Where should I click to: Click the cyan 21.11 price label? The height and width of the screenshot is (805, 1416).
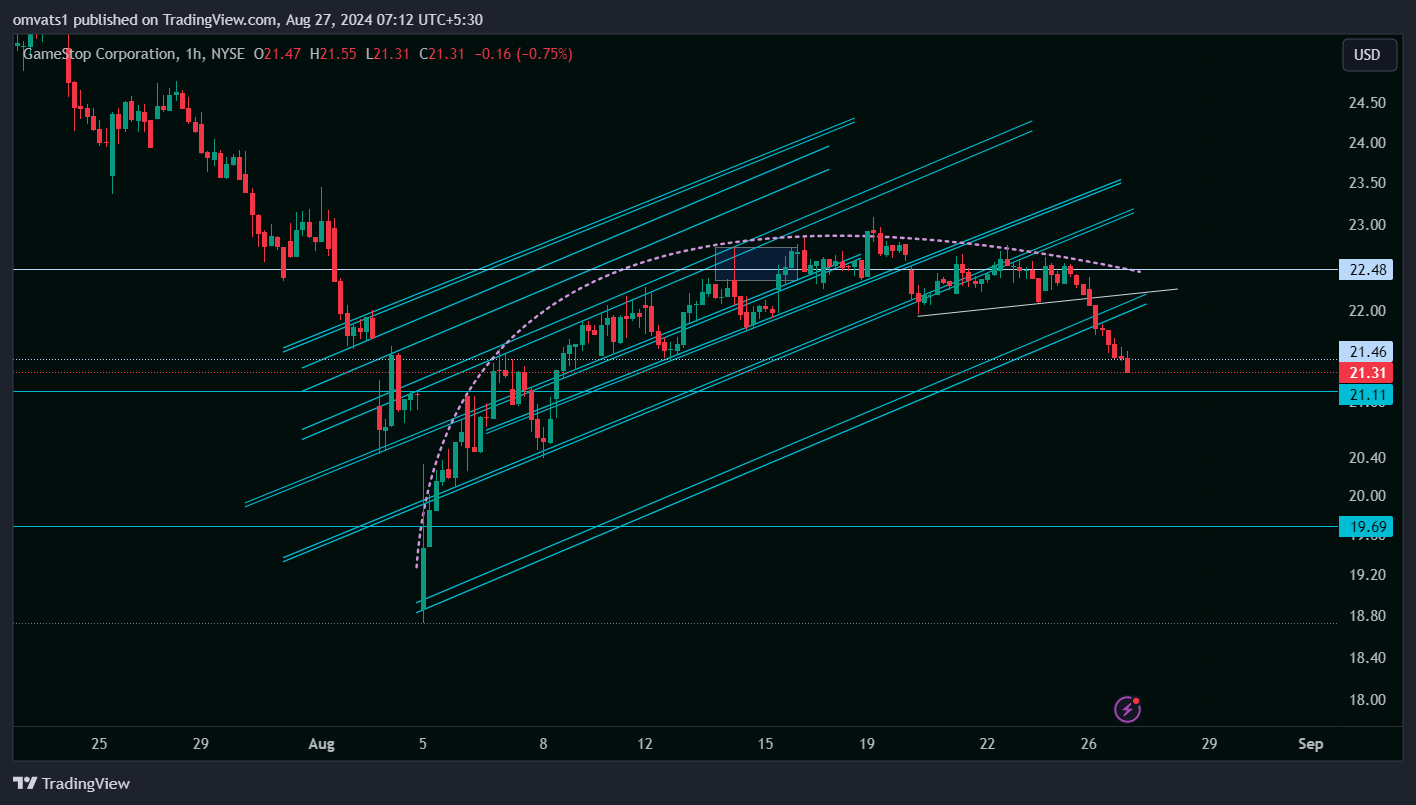click(1365, 395)
